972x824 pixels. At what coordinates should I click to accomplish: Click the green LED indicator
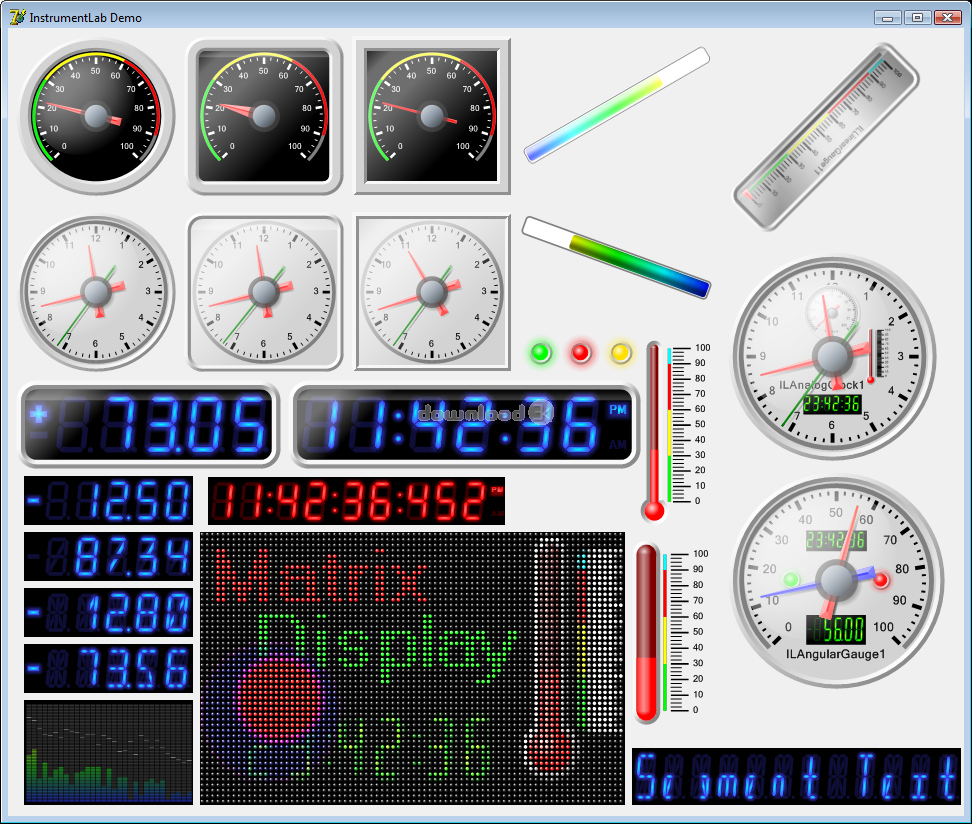point(541,353)
